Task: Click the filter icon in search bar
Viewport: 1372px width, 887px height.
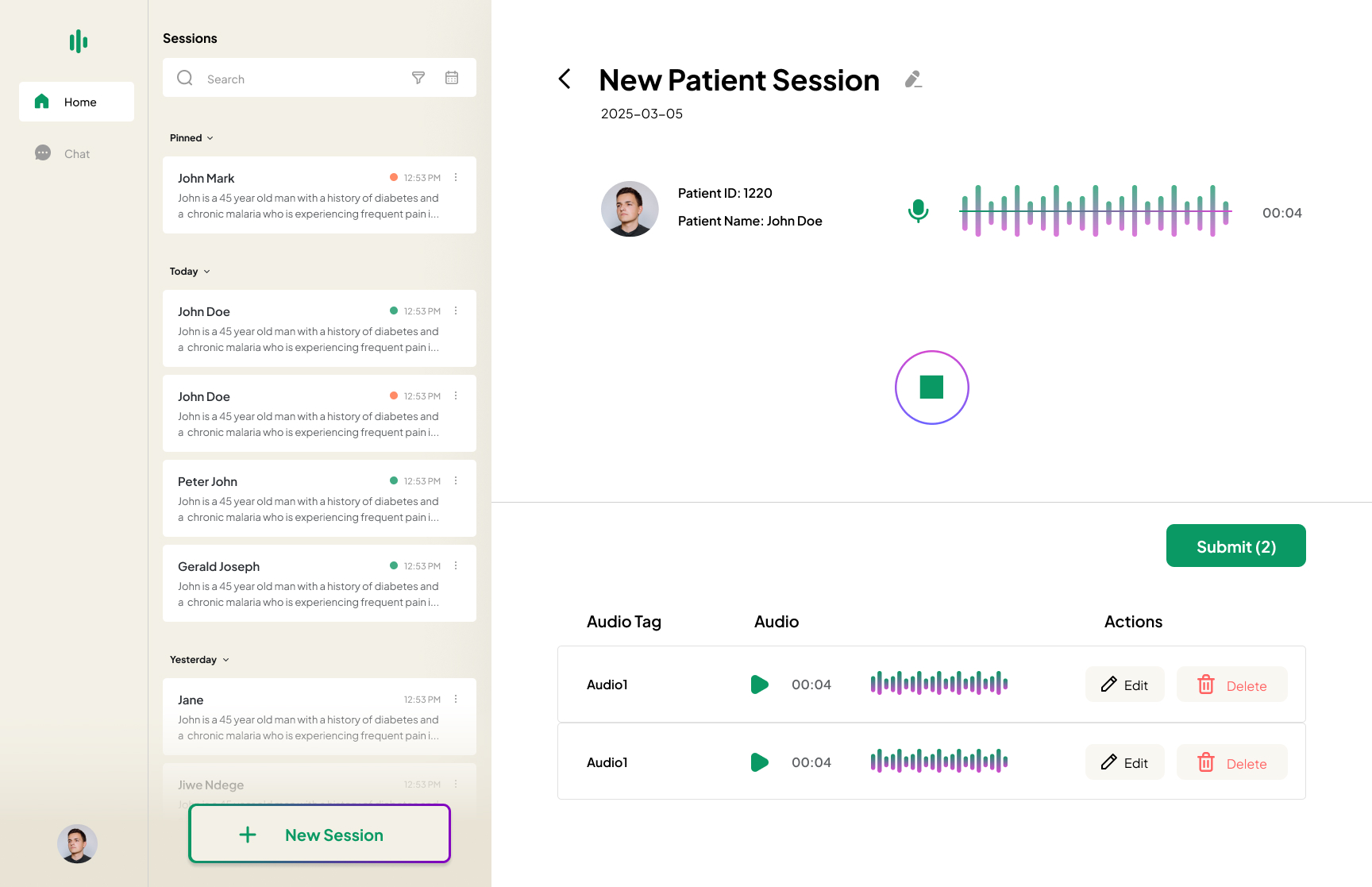Action: click(x=418, y=78)
